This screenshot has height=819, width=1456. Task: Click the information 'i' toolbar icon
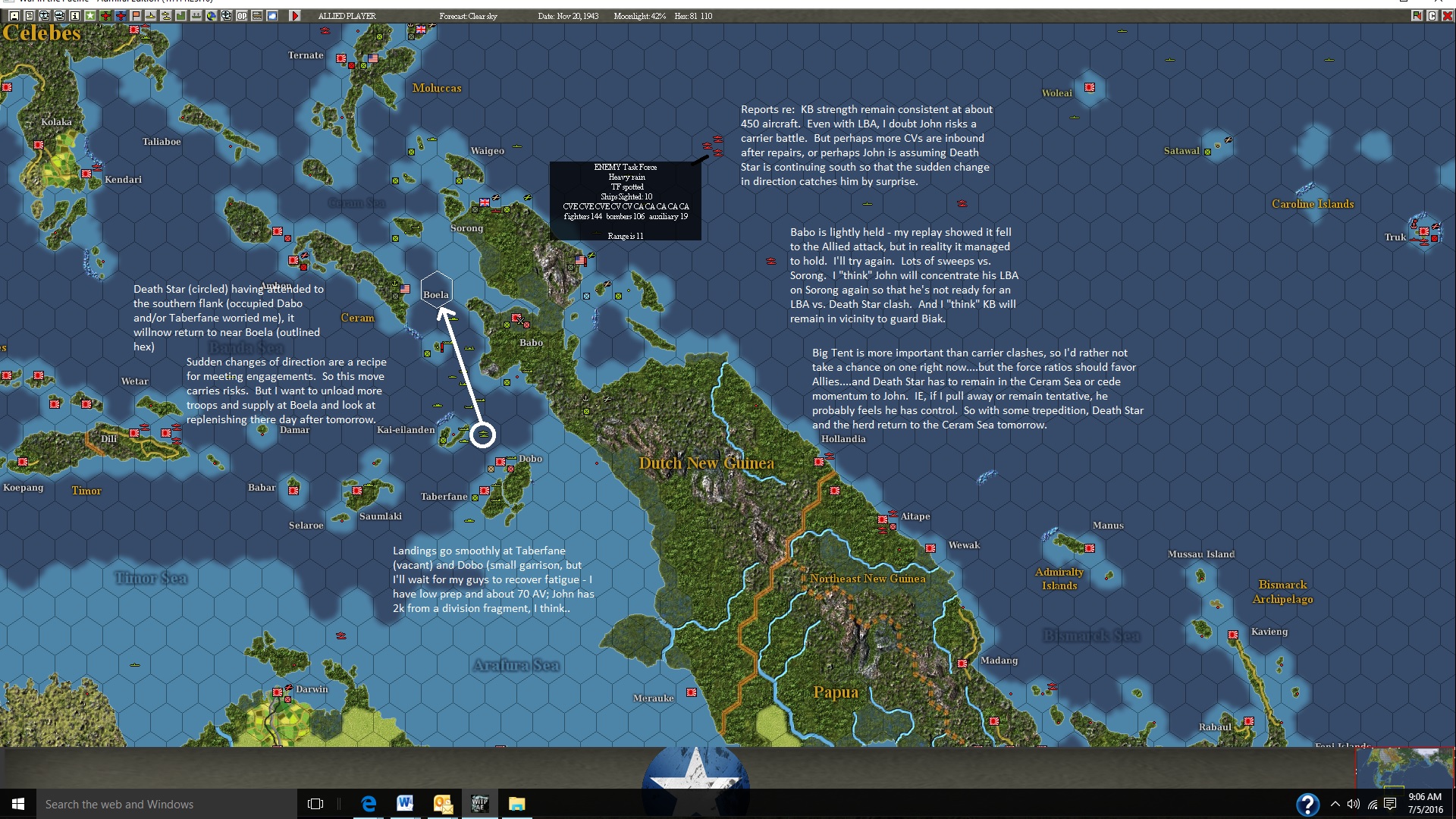(75, 15)
